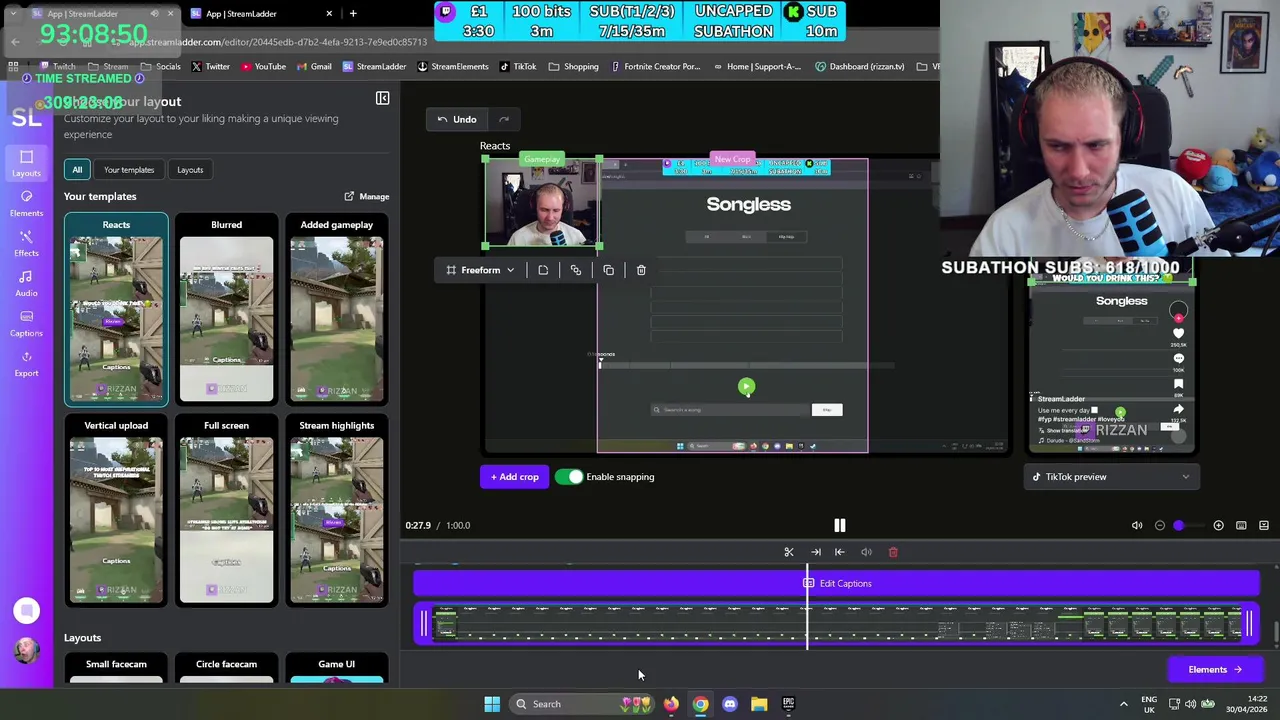Screen dimensions: 1280x720
Task: Split the clip with the scissors icon
Action: click(789, 552)
